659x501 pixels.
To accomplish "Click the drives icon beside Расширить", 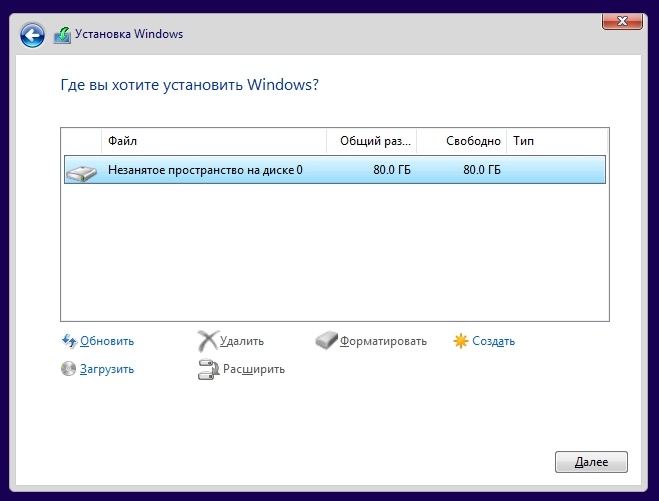I will pos(208,369).
